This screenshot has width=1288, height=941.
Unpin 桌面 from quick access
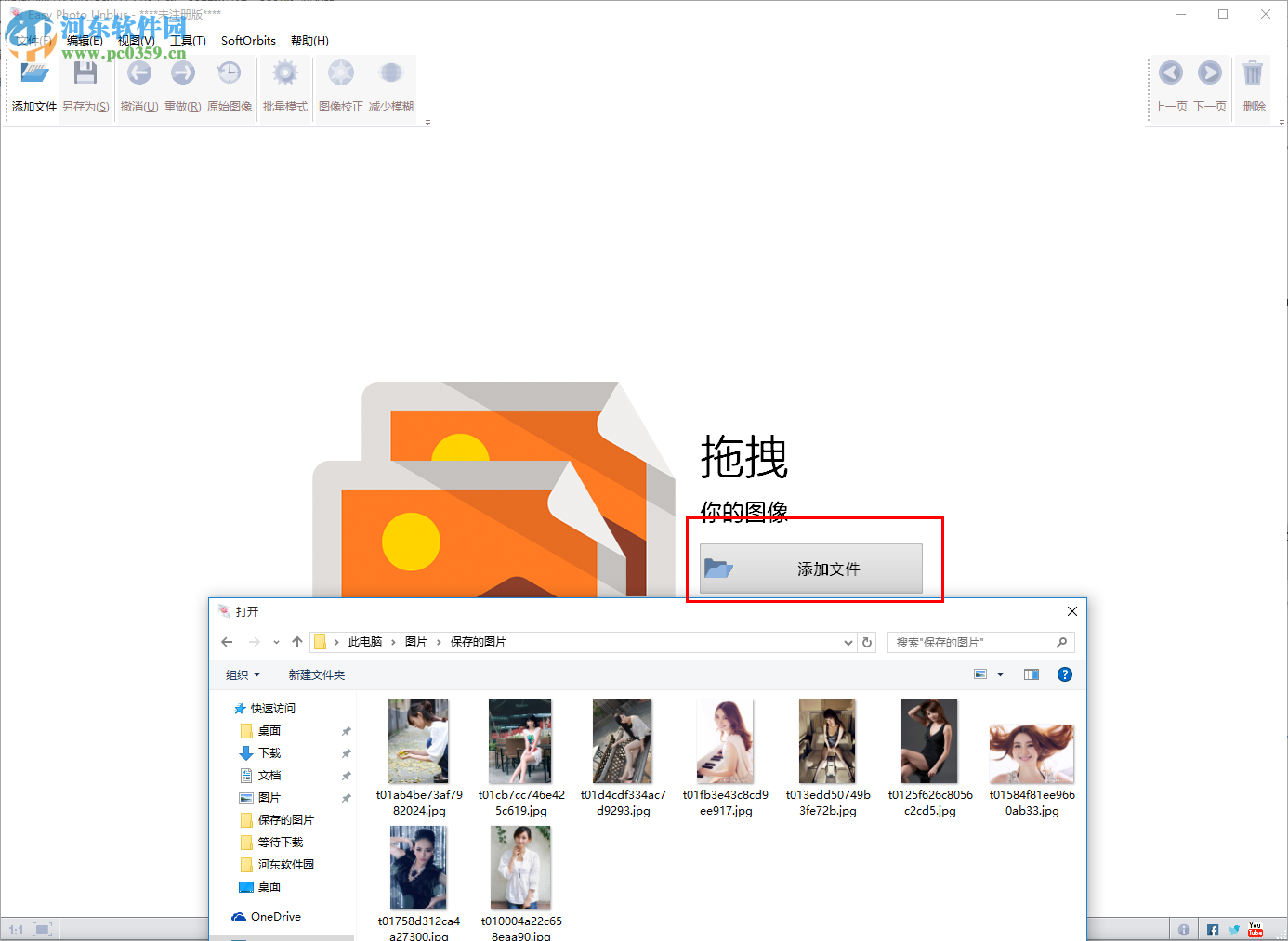346,730
